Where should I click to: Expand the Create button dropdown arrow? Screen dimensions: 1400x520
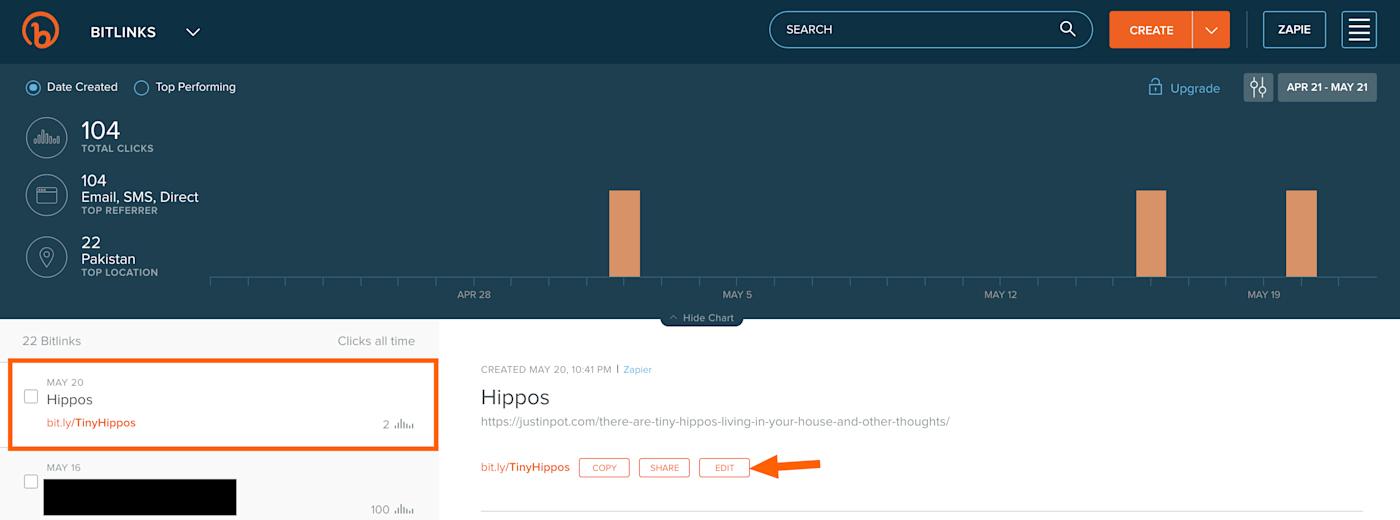(1211, 30)
